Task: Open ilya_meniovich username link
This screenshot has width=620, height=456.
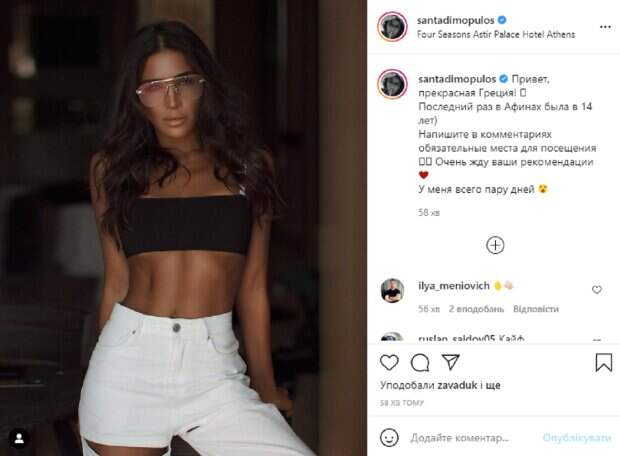Action: point(454,286)
